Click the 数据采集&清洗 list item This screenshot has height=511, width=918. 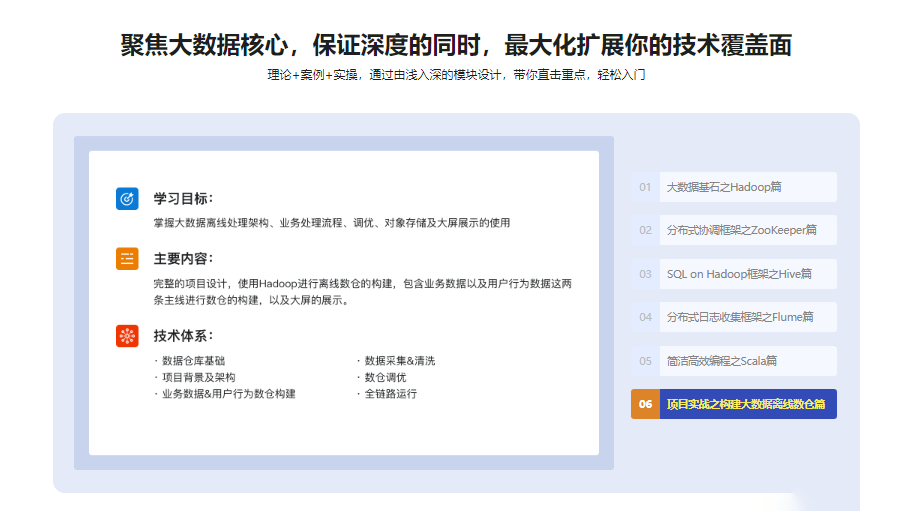(x=399, y=361)
